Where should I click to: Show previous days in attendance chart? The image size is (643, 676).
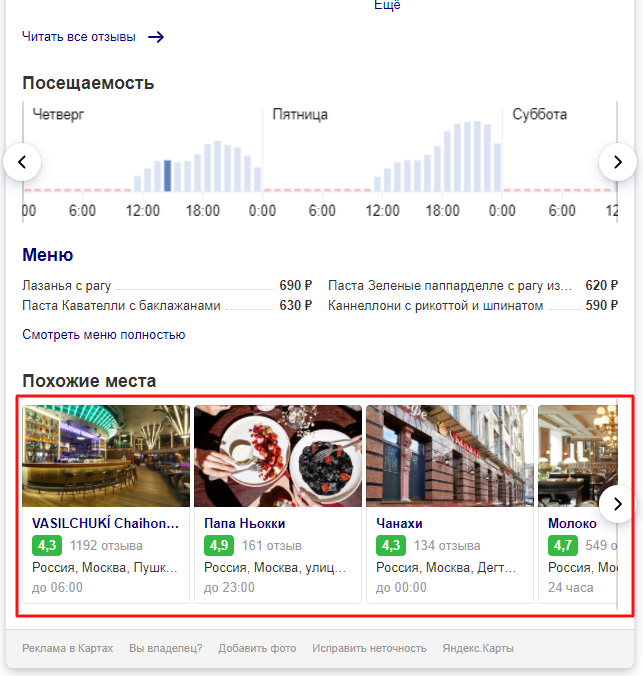point(22,162)
